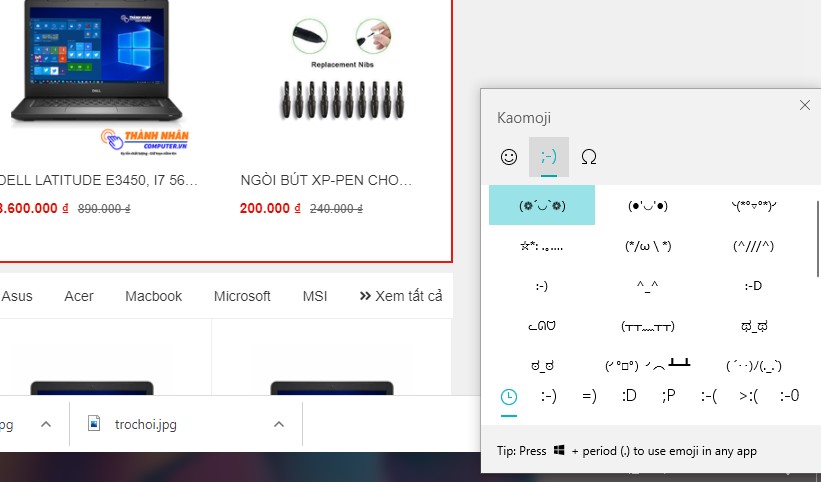821x482 pixels.
Task: Expand options chevron for left download item
Action: [x=46, y=424]
